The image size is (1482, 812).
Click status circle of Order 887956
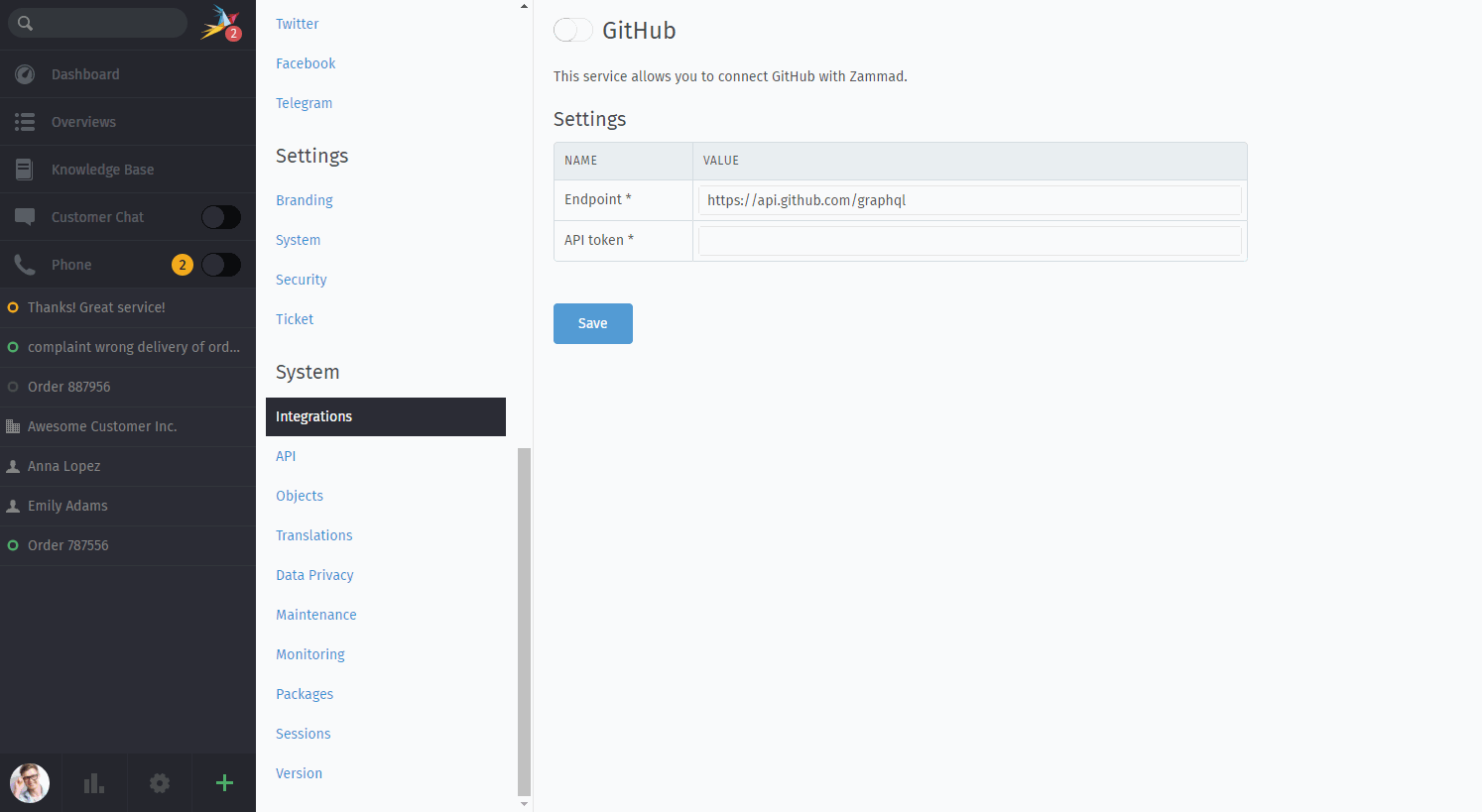coord(13,387)
